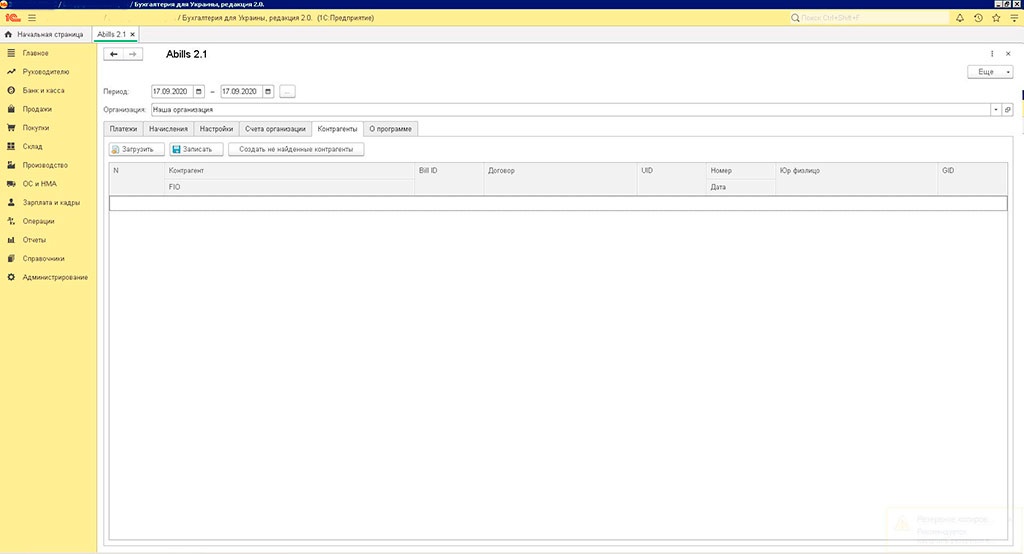This screenshot has height=554, width=1024.
Task: Switch to the Настройки tab
Action: [216, 129]
